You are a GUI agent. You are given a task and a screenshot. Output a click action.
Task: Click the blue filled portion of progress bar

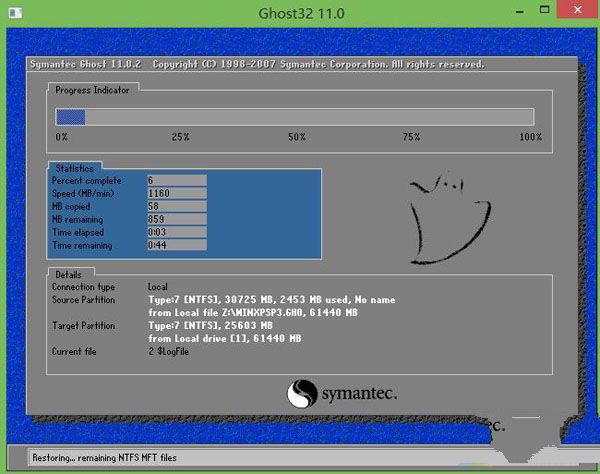point(70,117)
